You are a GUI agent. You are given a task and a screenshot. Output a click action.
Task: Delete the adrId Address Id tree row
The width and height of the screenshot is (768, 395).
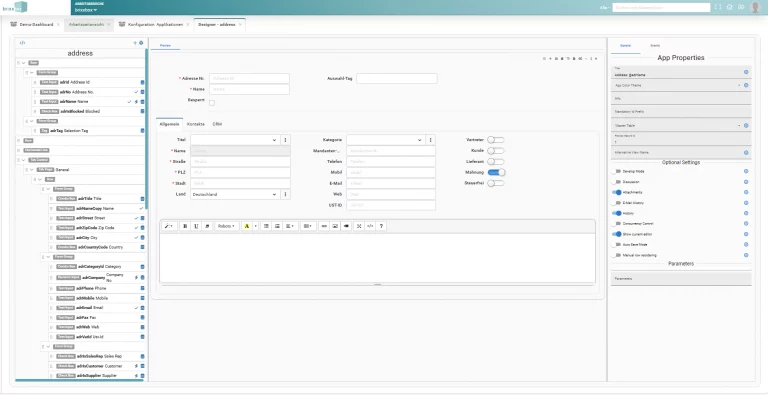[143, 82]
